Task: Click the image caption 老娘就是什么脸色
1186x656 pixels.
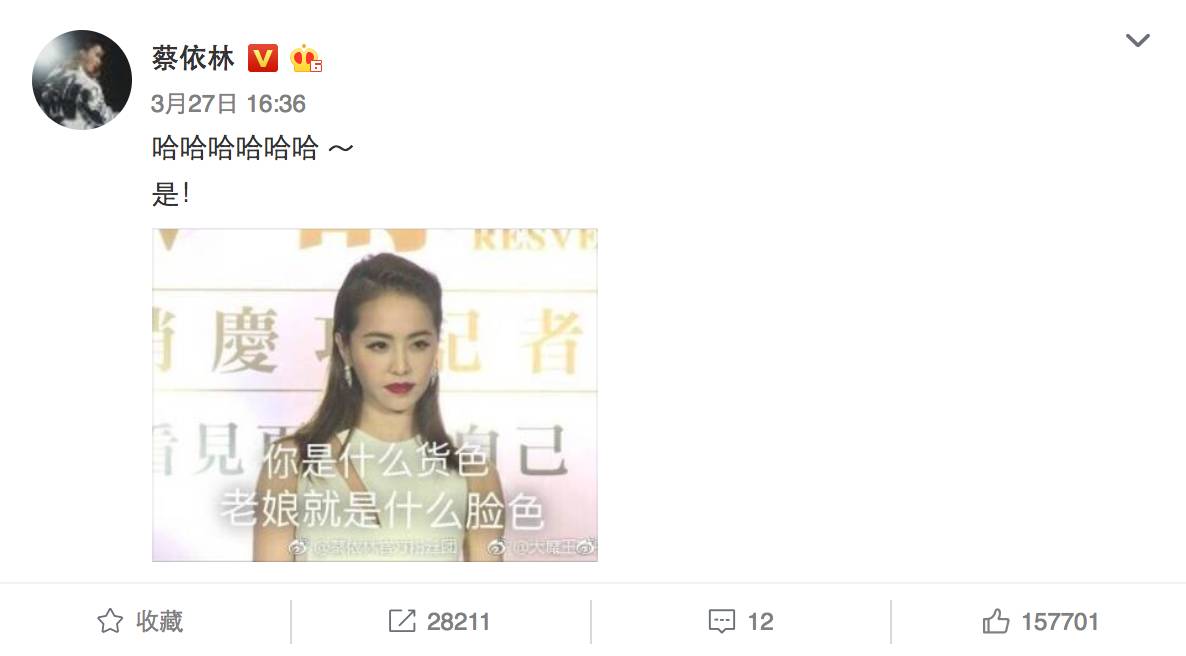Action: pyautogui.click(x=382, y=509)
